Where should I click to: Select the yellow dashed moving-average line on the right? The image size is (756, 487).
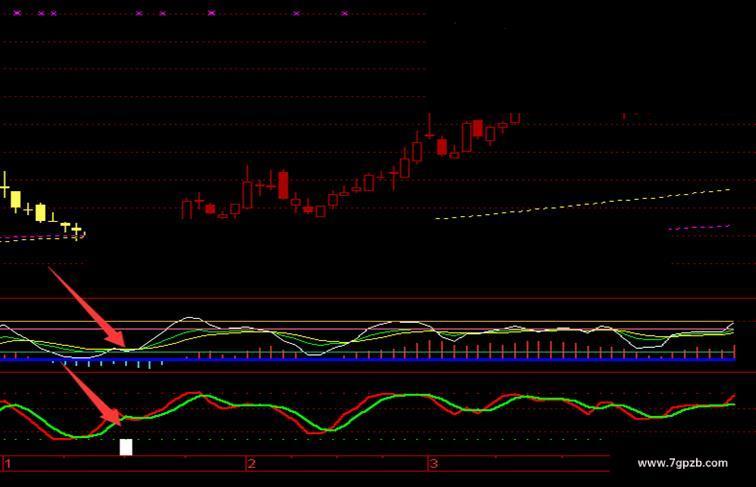click(582, 204)
